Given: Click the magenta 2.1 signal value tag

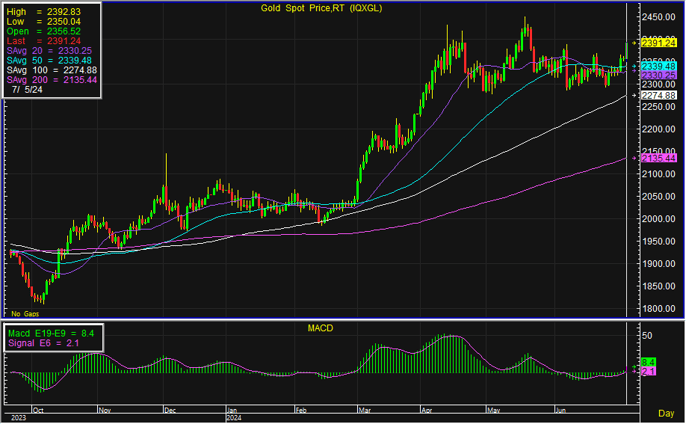Looking at the screenshot, I should coord(647,372).
